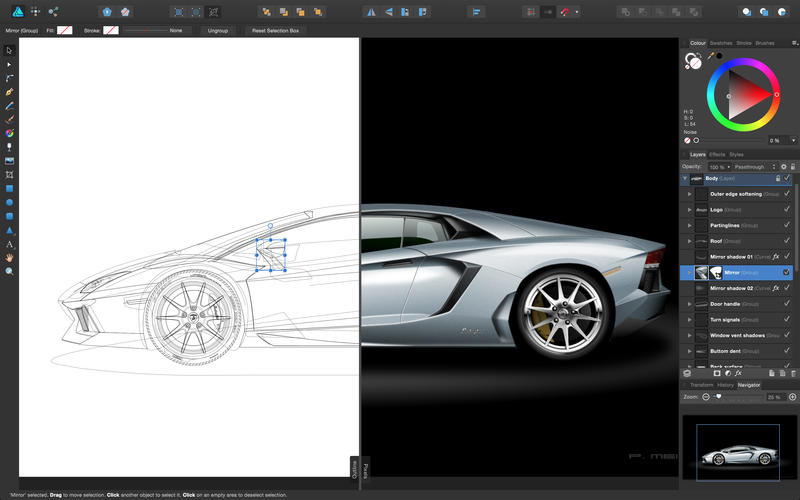Viewport: 800px width, 500px height.
Task: Click zoom in plus button in Navigator
Action: pos(792,397)
